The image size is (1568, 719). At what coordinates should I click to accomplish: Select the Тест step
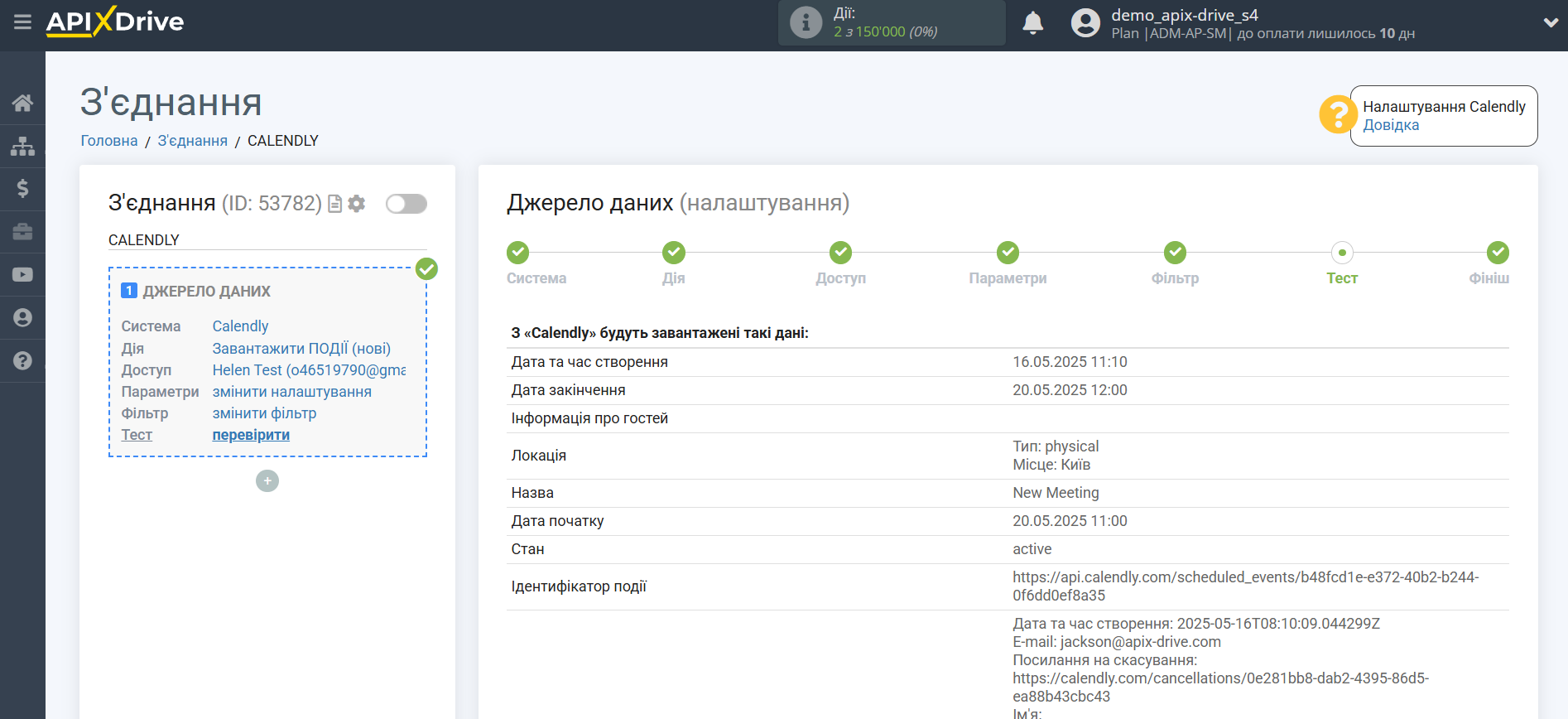[1342, 253]
